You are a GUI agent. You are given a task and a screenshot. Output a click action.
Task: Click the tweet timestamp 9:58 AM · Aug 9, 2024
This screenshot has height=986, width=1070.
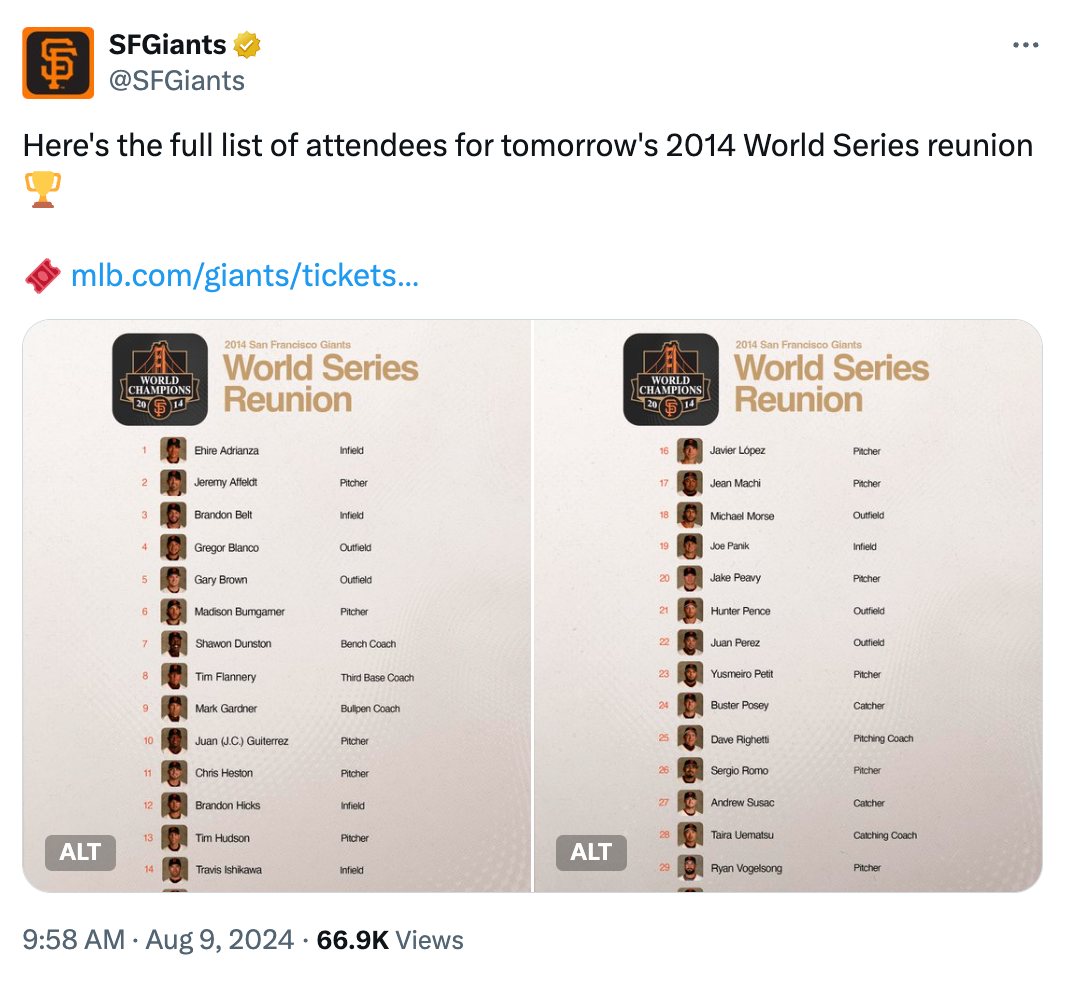[158, 940]
